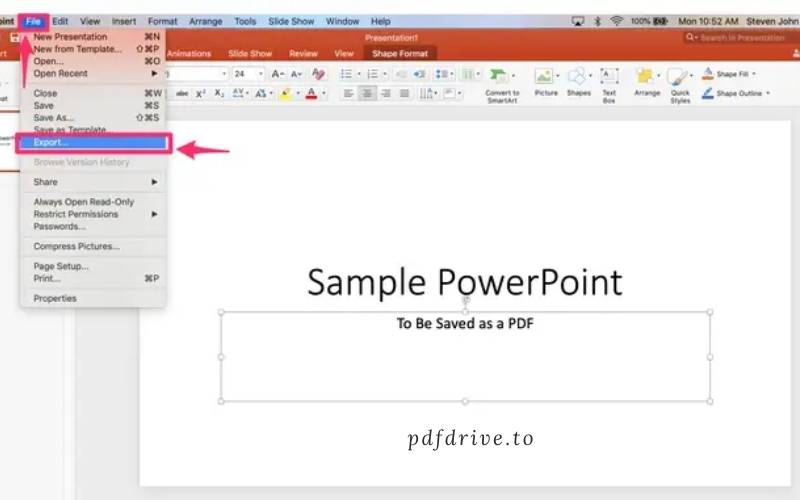Clear all formatting with the eraser A icon
The image size is (800, 500).
pos(319,74)
